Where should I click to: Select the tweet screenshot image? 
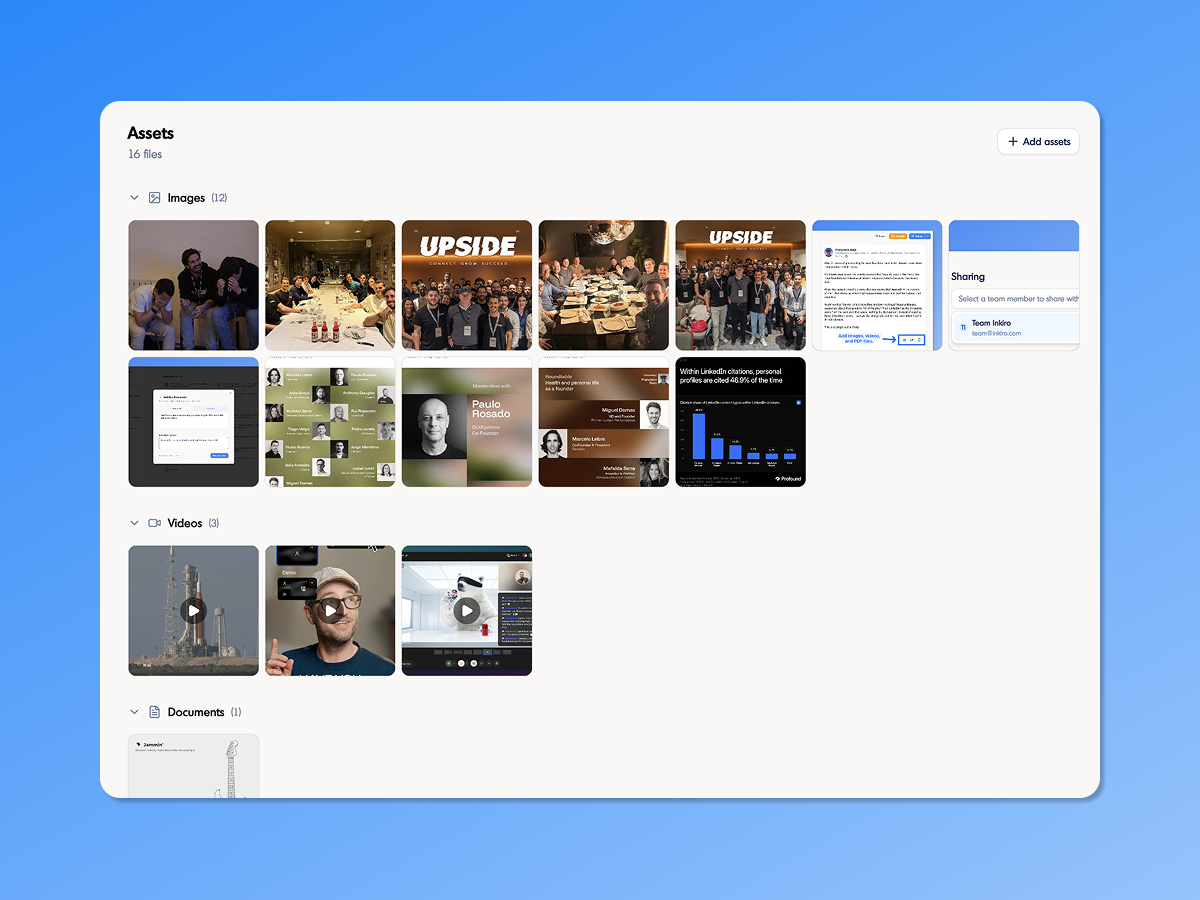pyautogui.click(x=877, y=285)
